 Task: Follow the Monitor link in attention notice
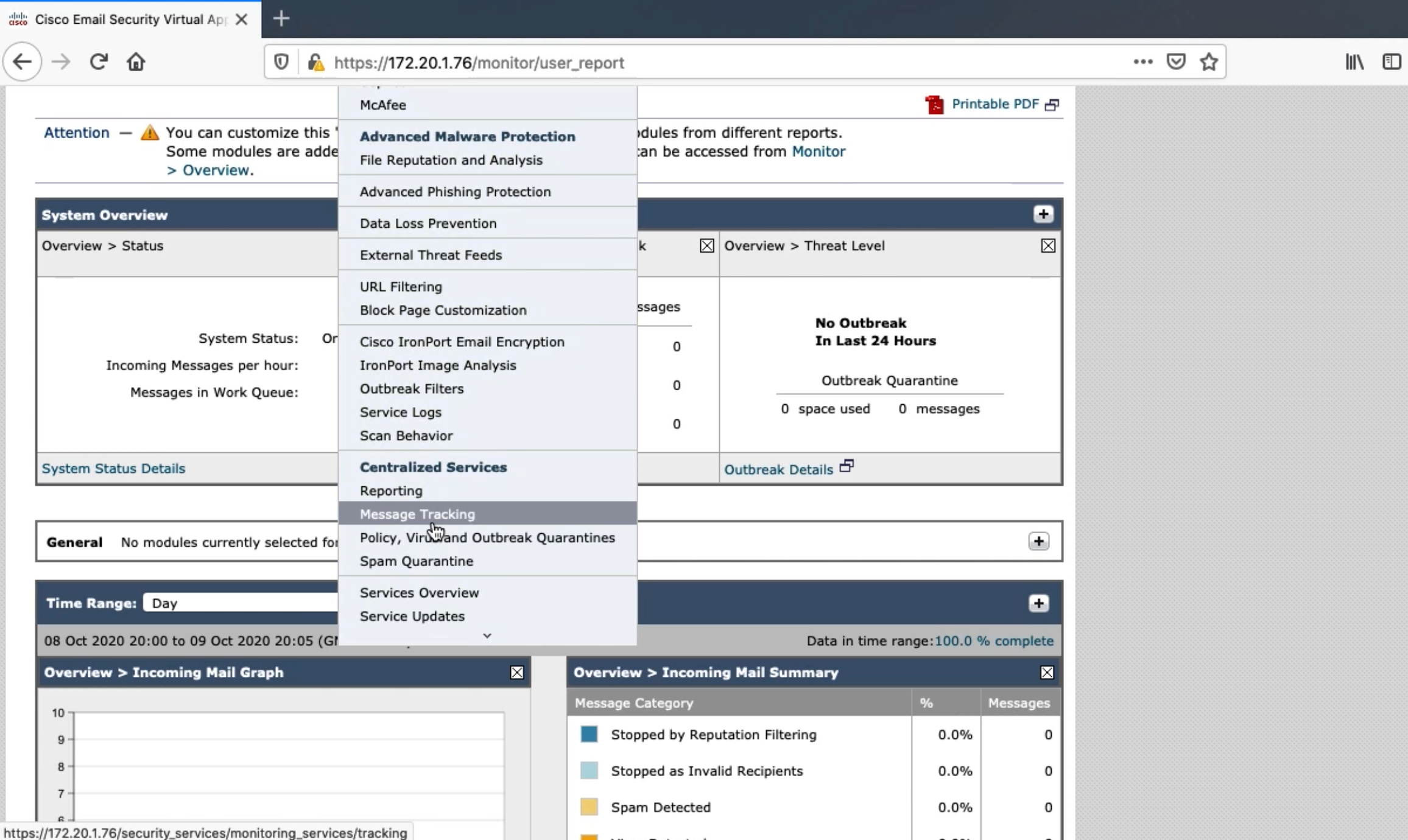pos(818,152)
